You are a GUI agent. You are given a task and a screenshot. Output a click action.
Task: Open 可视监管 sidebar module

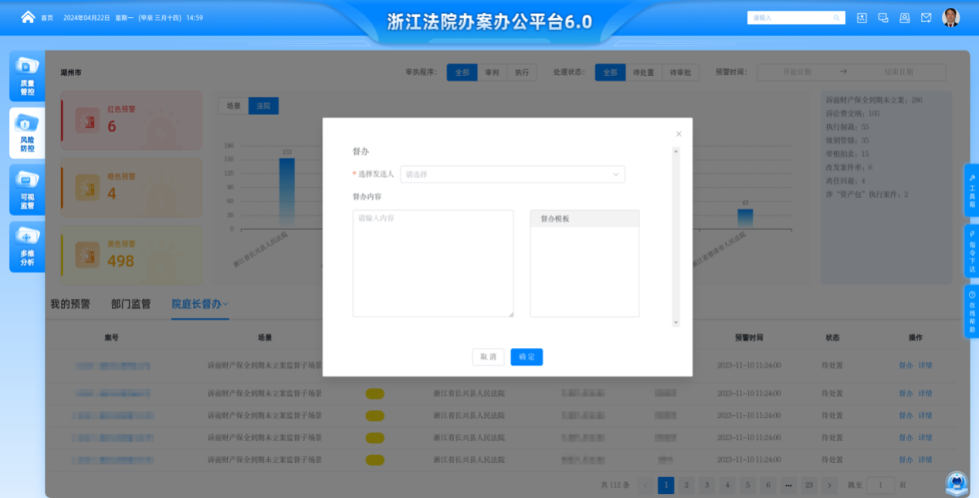click(27, 189)
